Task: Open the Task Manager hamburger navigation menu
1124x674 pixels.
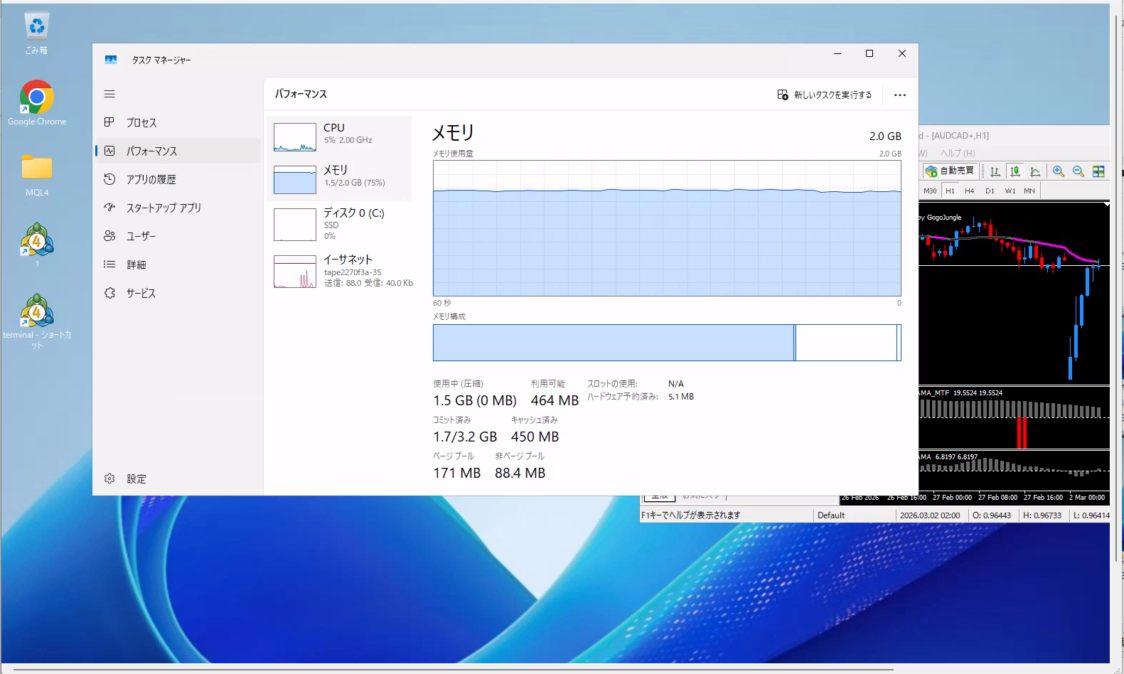Action: coord(110,94)
